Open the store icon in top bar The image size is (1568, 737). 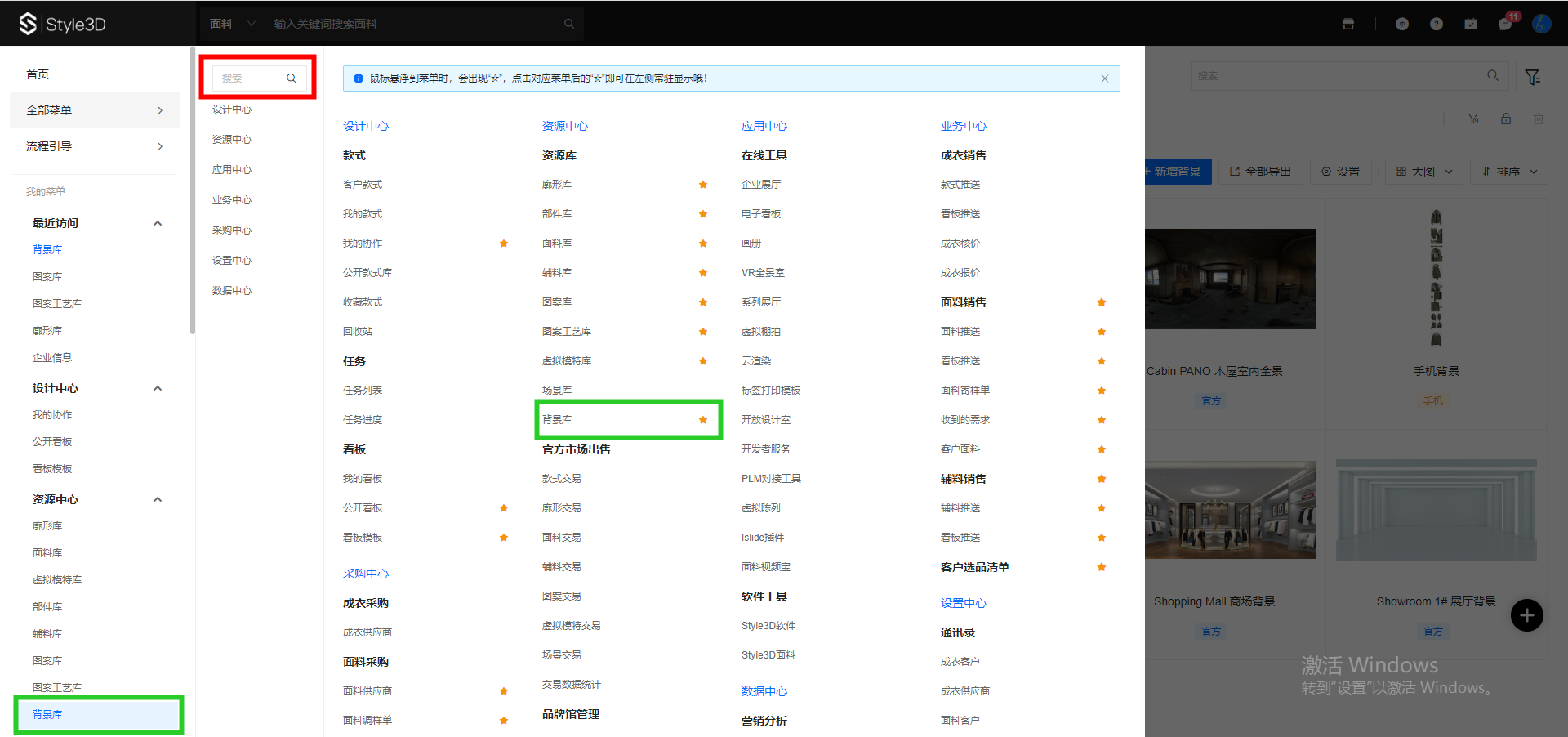click(1348, 24)
